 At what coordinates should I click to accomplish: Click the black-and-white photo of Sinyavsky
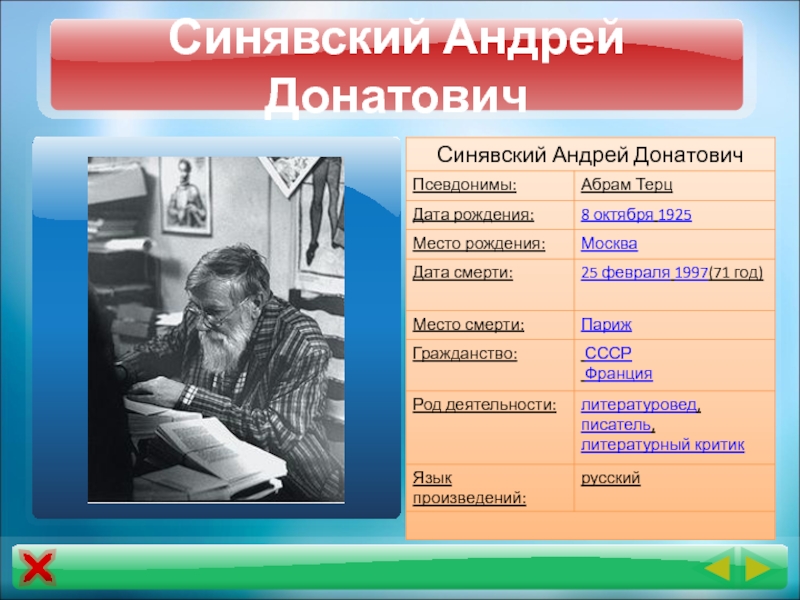tap(216, 330)
